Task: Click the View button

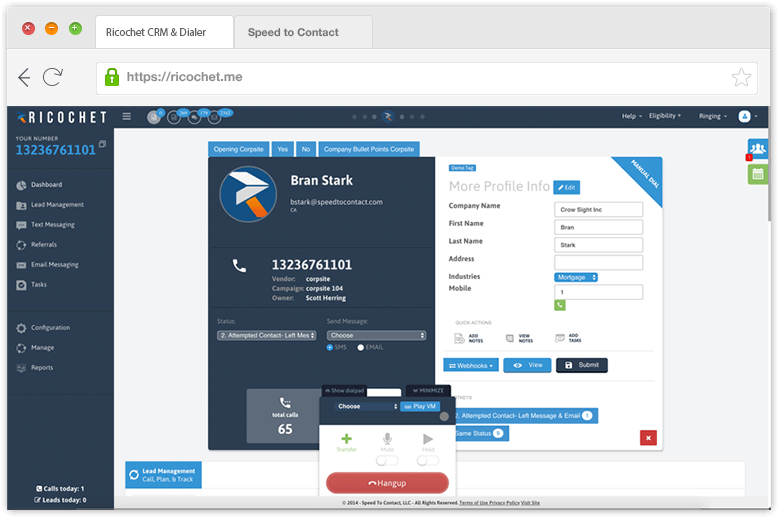Action: [x=527, y=365]
